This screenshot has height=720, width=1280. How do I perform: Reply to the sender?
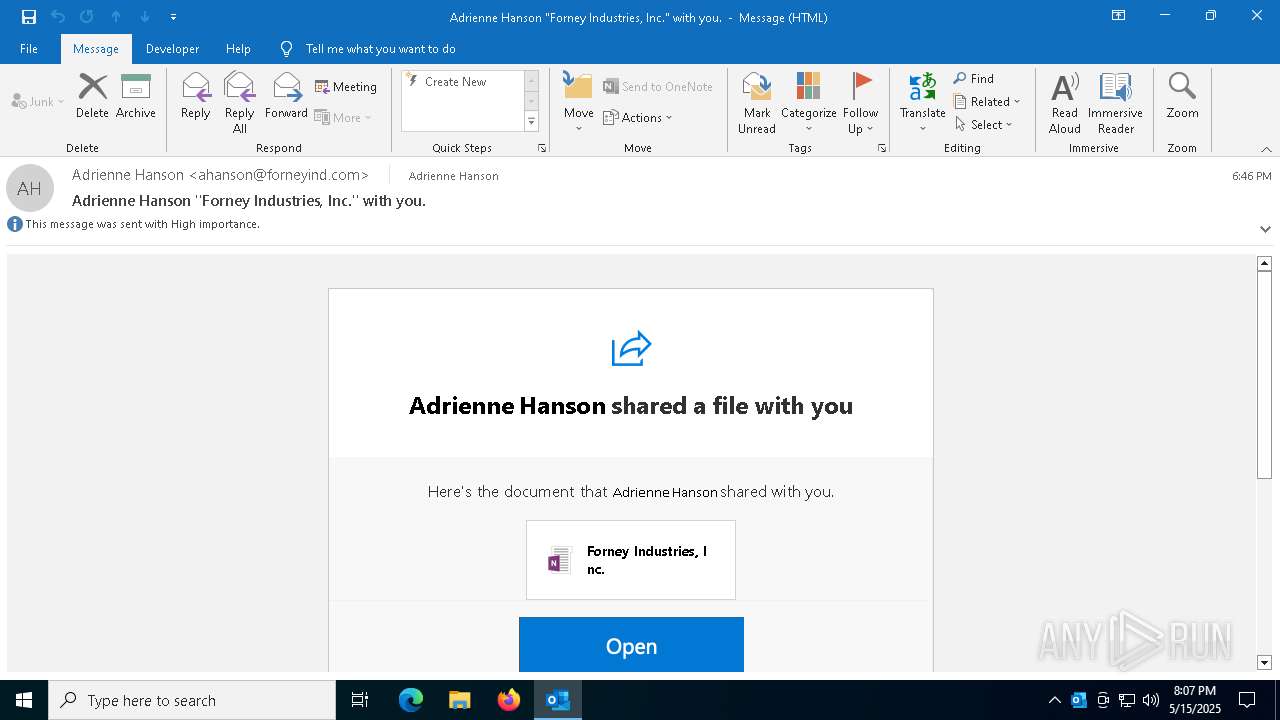click(195, 96)
